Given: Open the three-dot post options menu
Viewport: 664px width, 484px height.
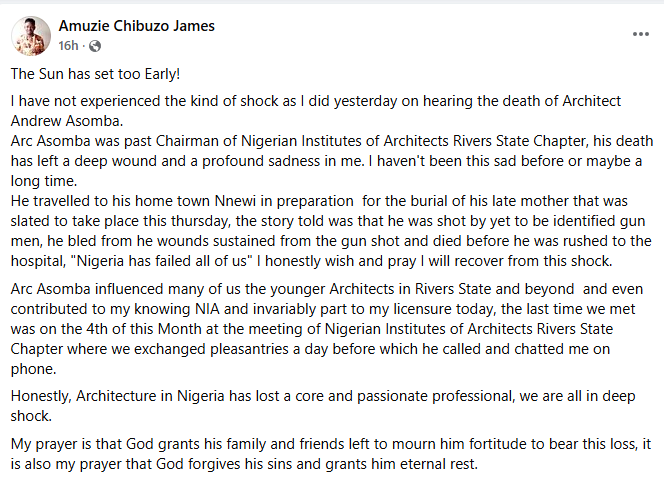Looking at the screenshot, I should [640, 34].
